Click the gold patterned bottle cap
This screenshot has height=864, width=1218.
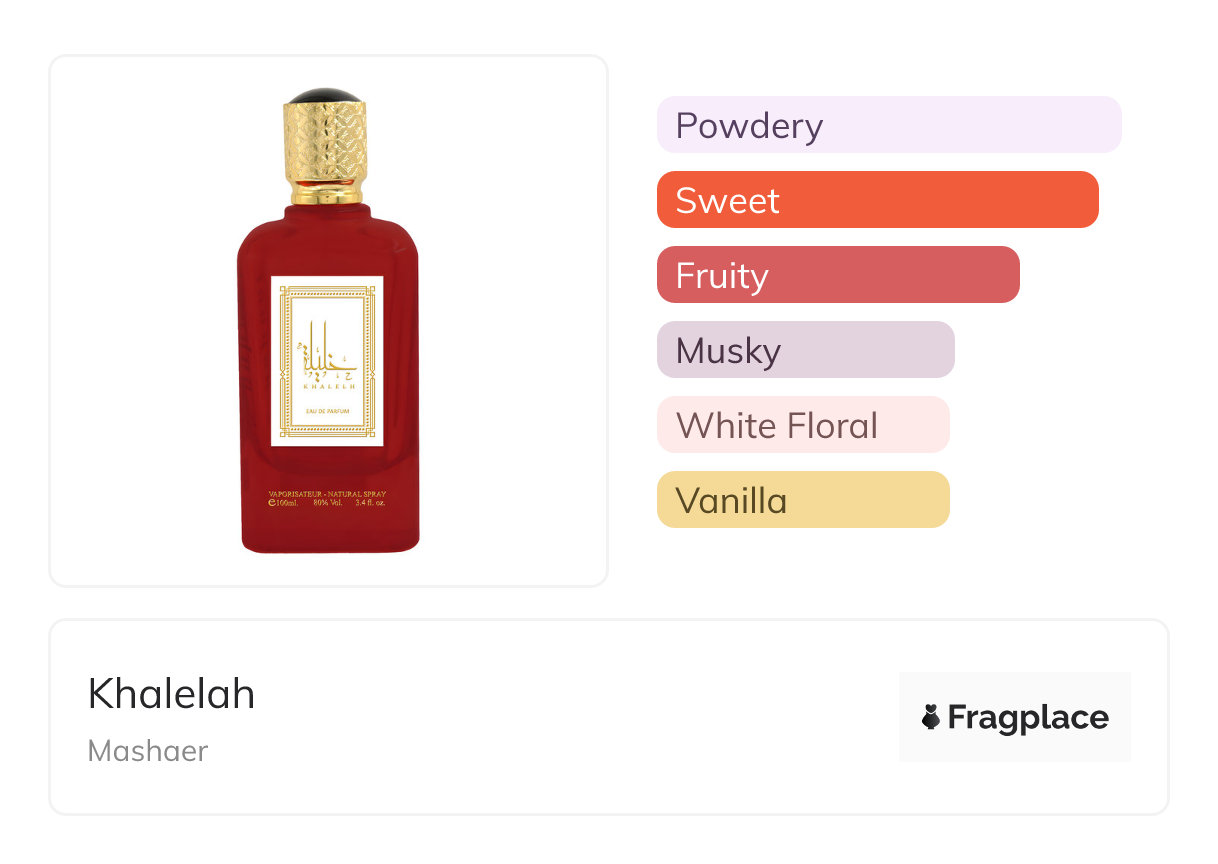pyautogui.click(x=326, y=150)
